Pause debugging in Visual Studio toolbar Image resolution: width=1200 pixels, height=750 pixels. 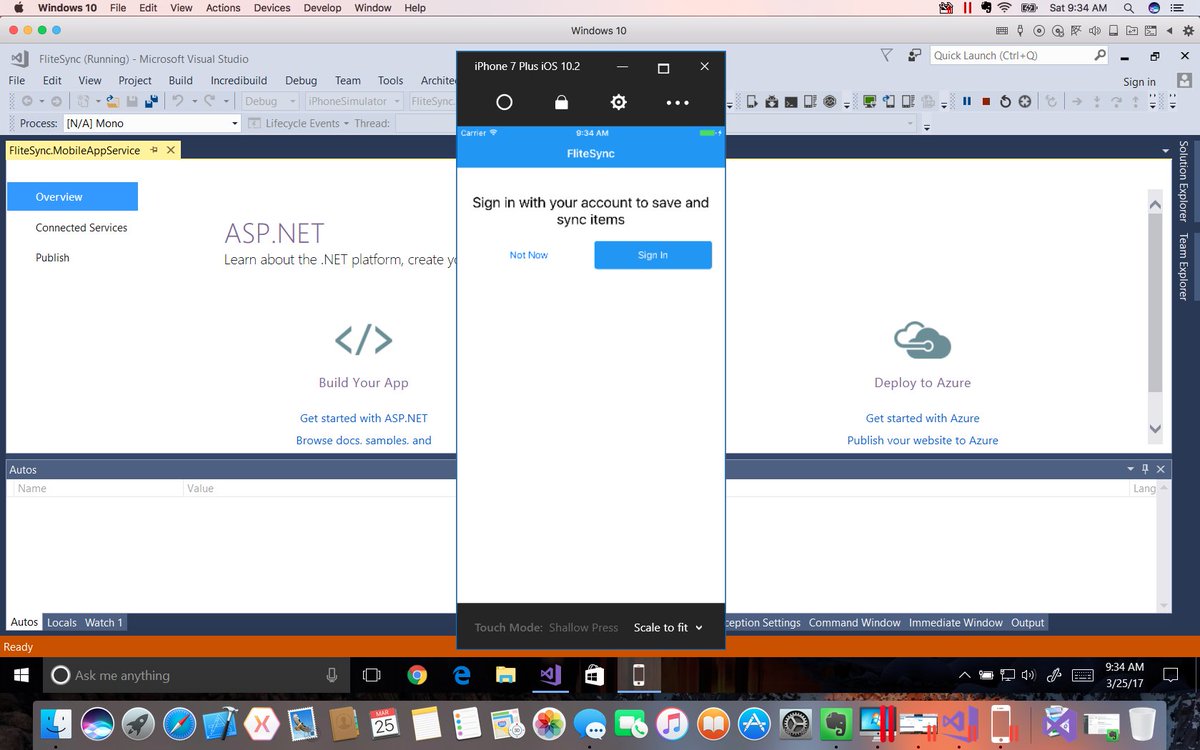[x=967, y=101]
